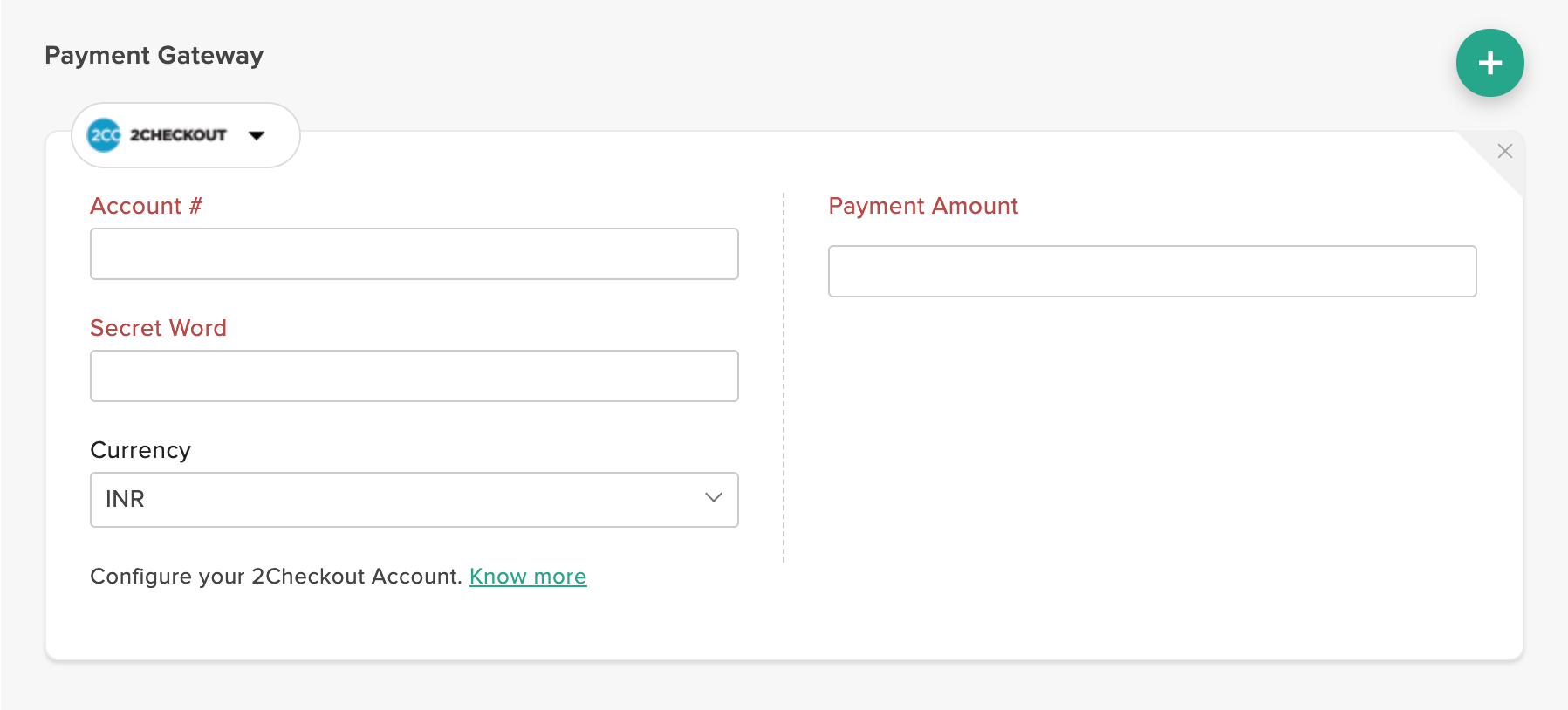This screenshot has height=710, width=1568.
Task: Click the 2CHECKOUT gateway name text
Action: tap(178, 135)
